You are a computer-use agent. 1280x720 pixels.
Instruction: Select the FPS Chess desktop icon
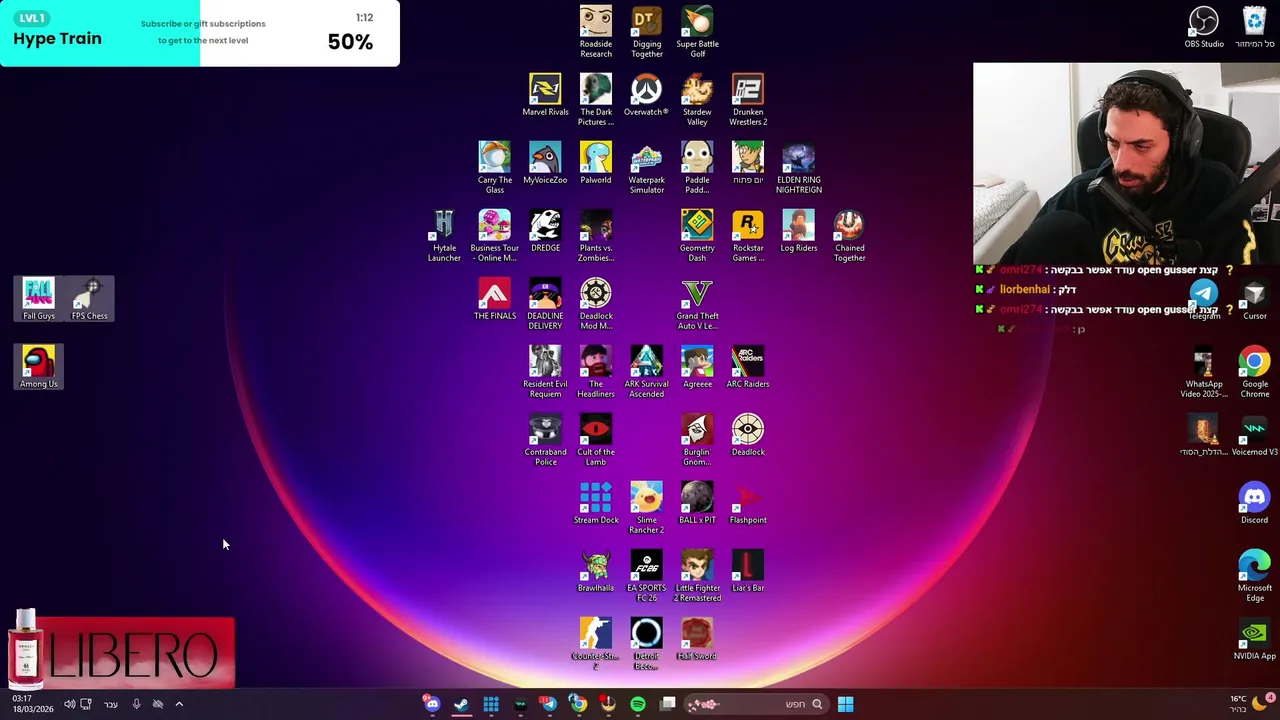point(90,299)
